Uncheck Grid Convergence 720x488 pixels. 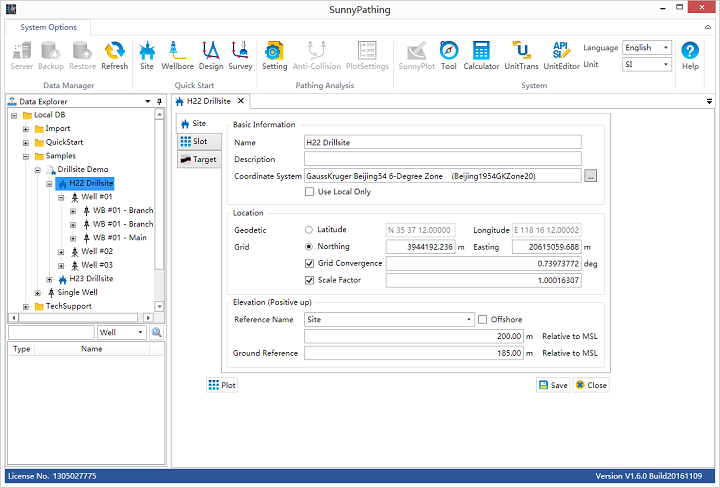tap(309, 264)
